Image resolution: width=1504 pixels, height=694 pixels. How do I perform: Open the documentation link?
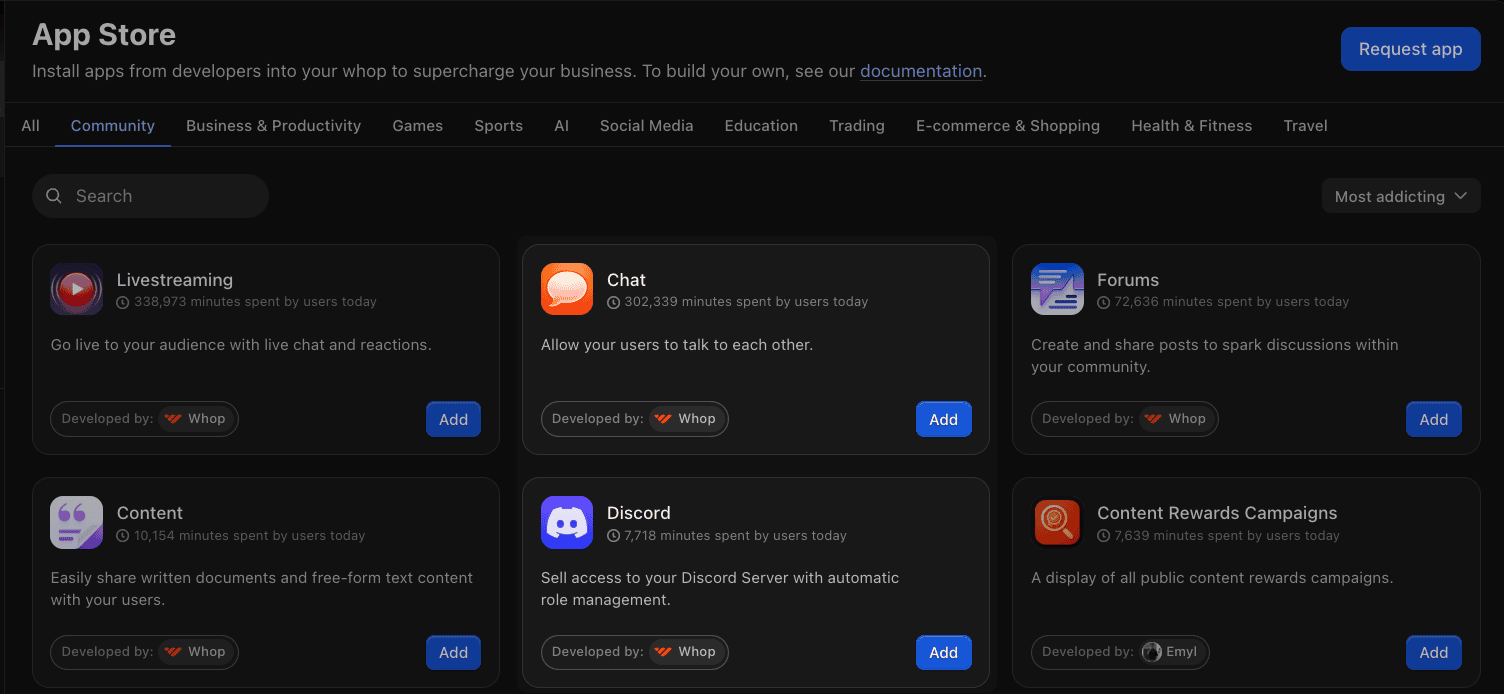click(921, 71)
